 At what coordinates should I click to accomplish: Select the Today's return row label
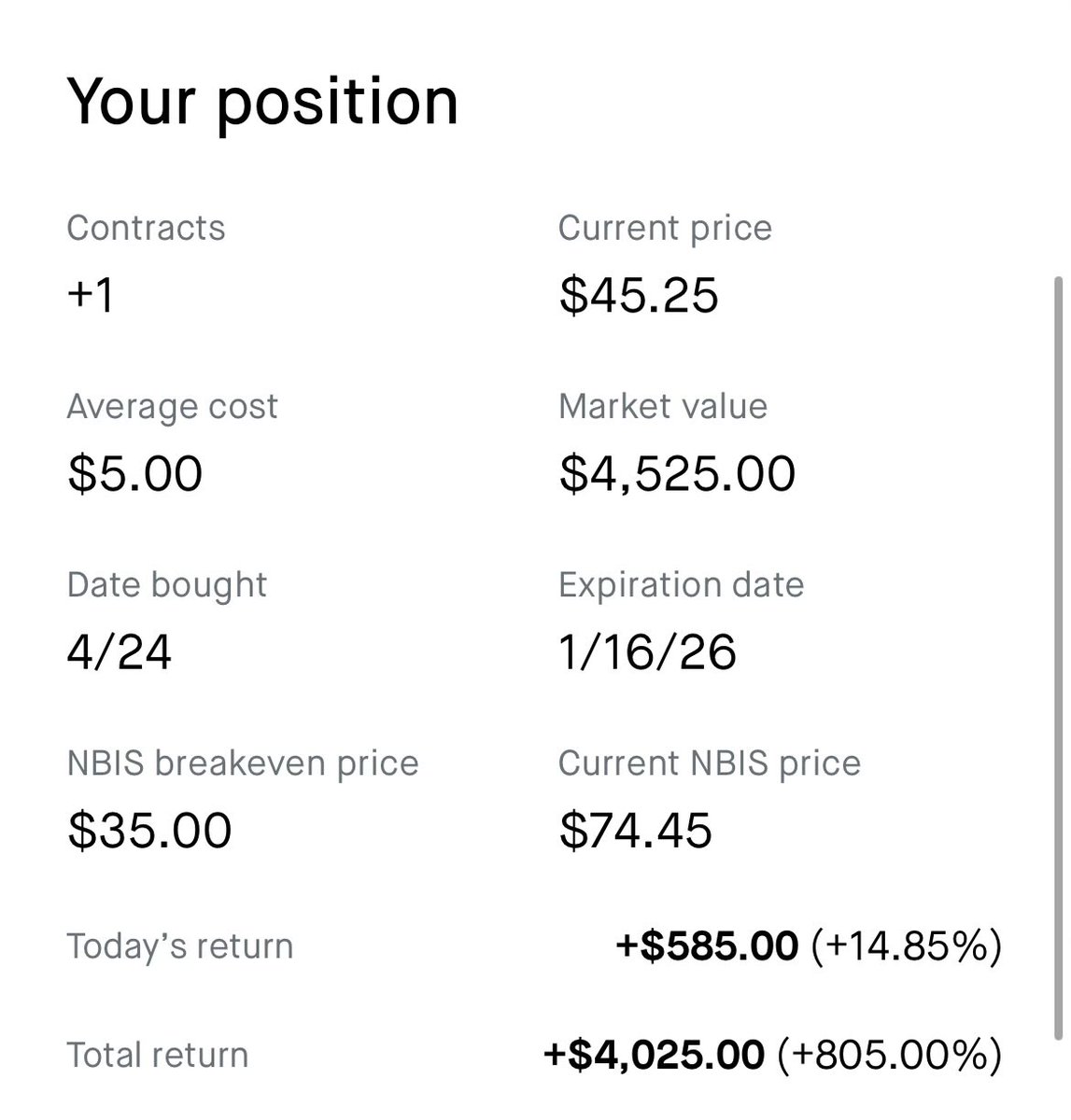pos(179,946)
